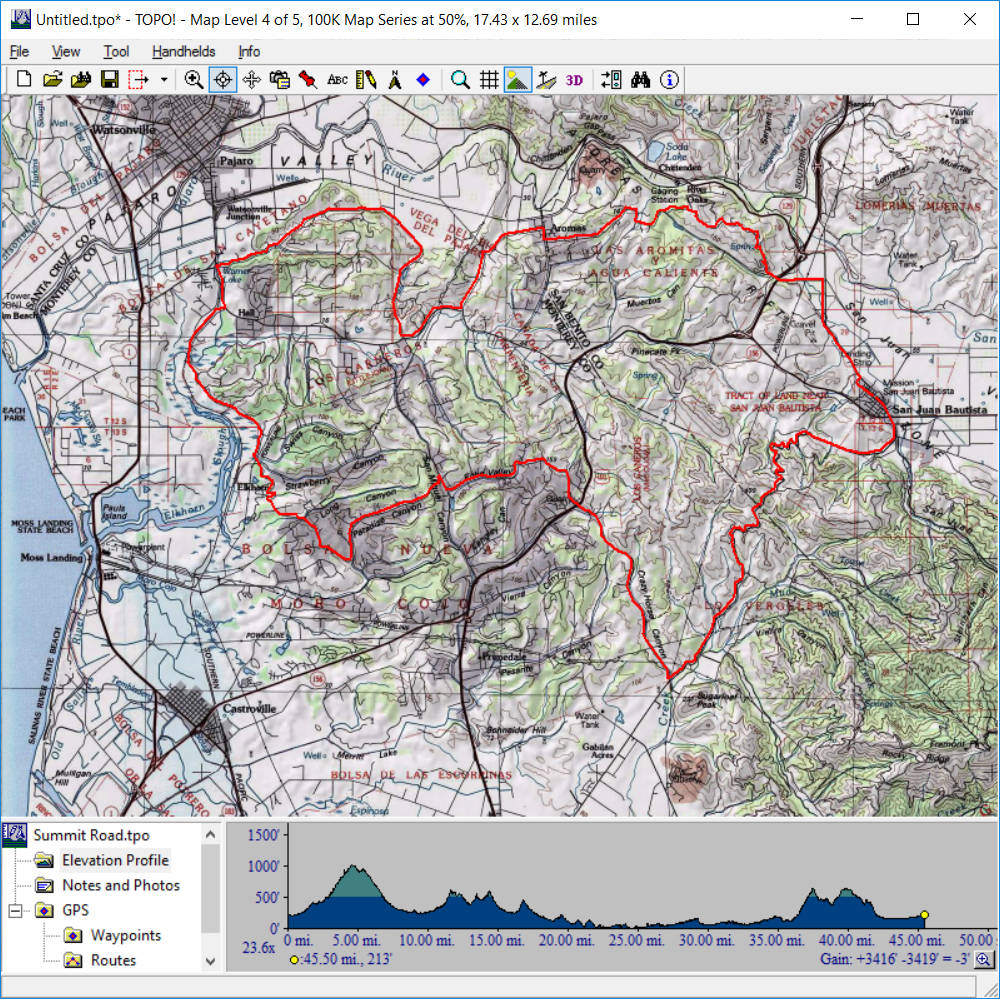The width and height of the screenshot is (1000, 999).
Task: Toggle the Traveling (move arrows) tool
Action: point(252,80)
